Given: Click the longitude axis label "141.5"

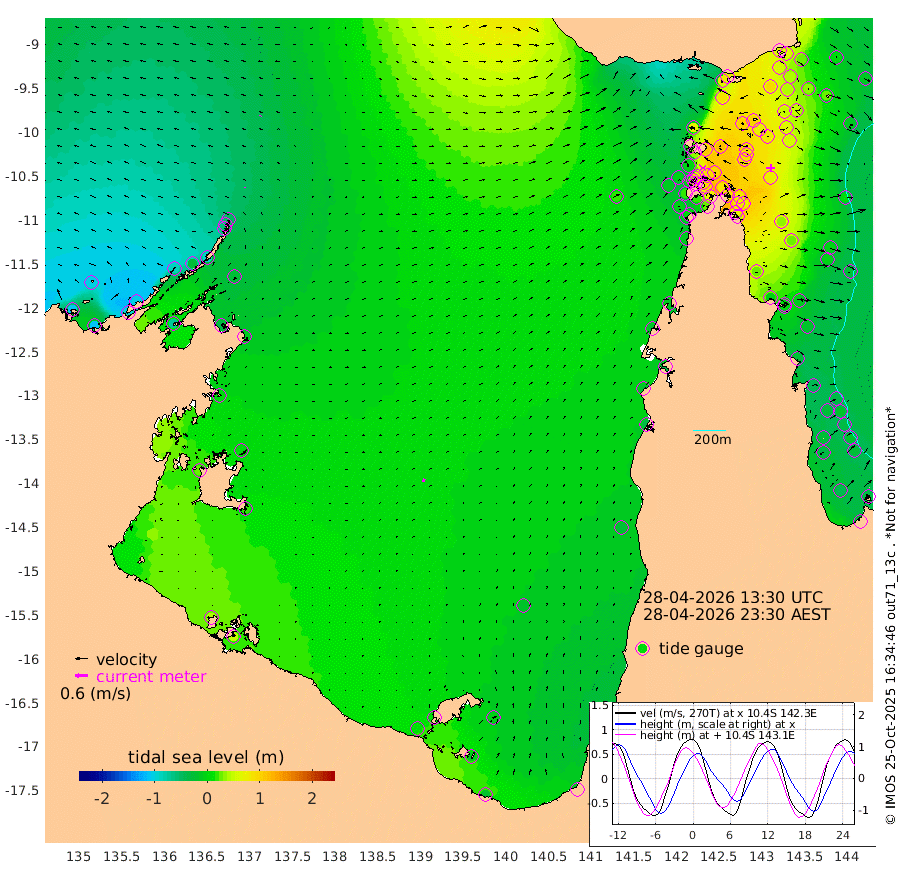Looking at the screenshot, I should coord(634,857).
